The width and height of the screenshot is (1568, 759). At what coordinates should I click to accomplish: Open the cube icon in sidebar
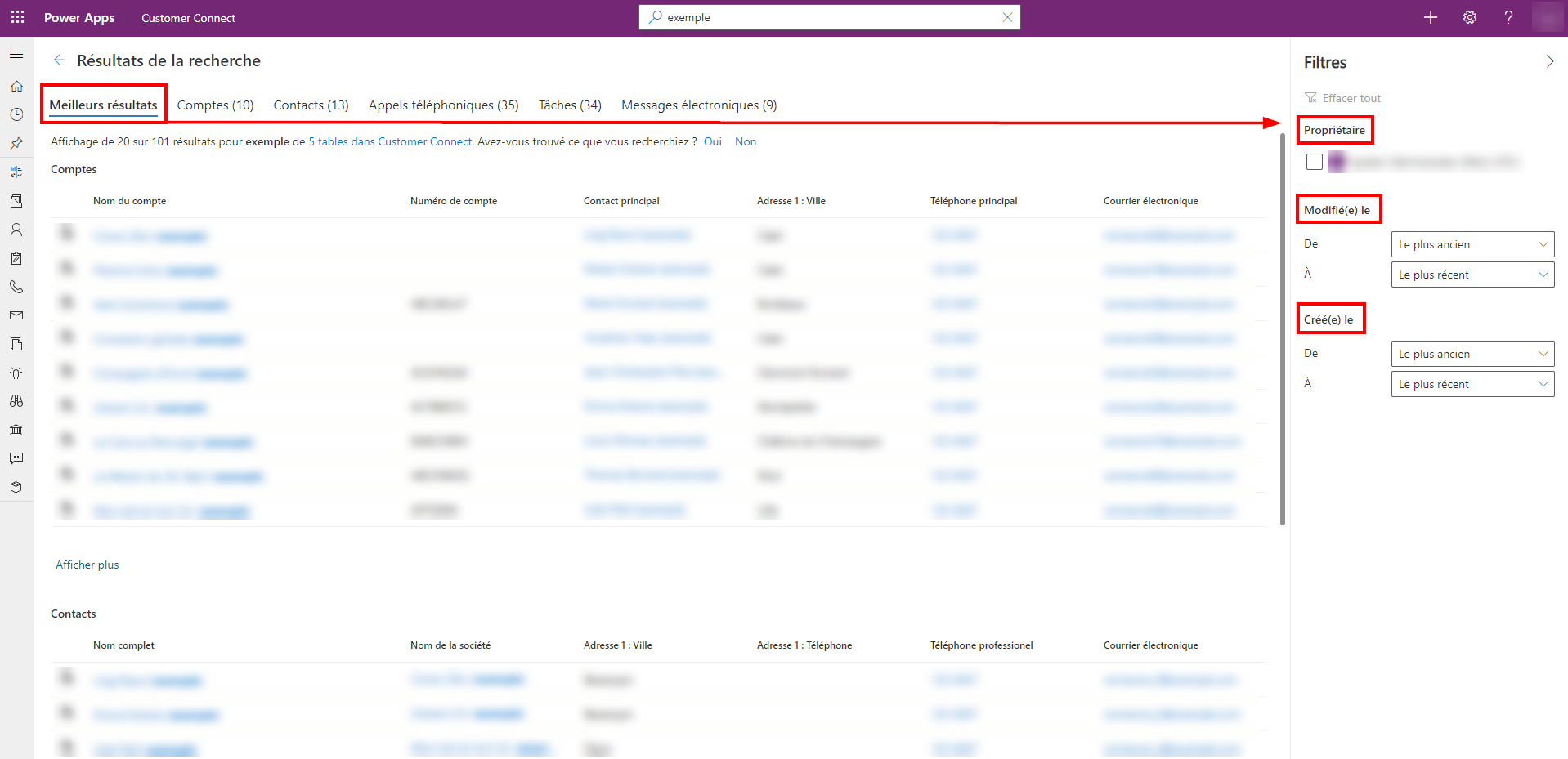click(x=16, y=487)
